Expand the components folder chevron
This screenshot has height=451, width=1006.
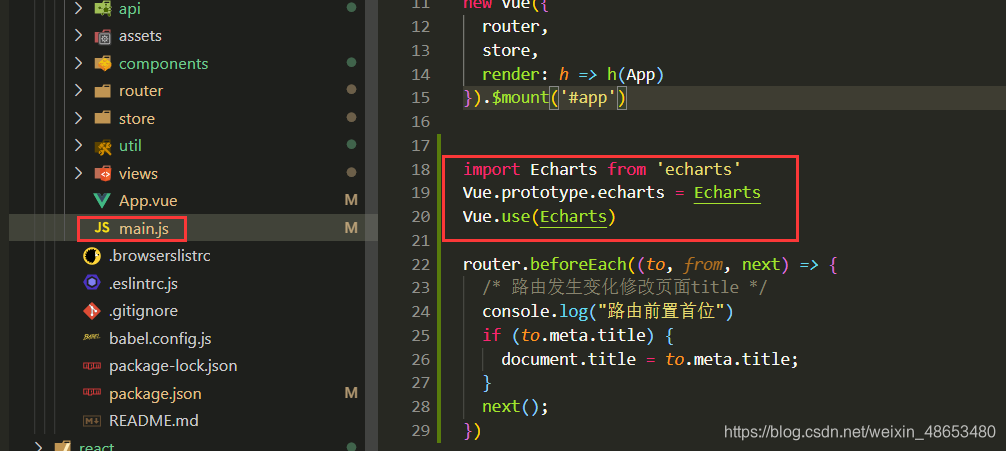coord(78,64)
